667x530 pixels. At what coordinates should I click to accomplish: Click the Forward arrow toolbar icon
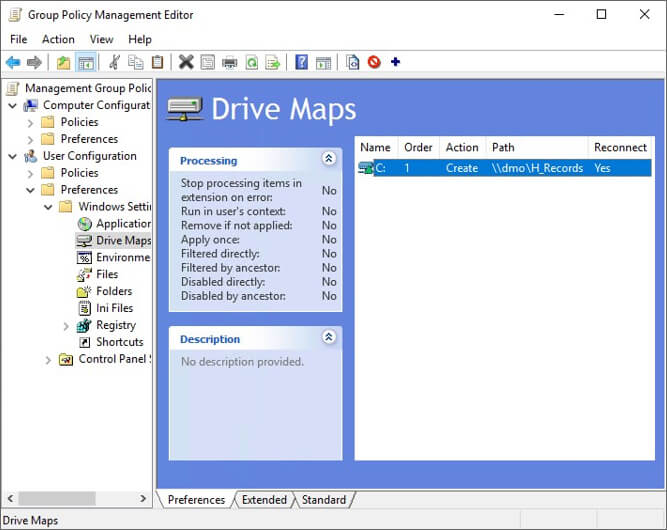pos(34,63)
